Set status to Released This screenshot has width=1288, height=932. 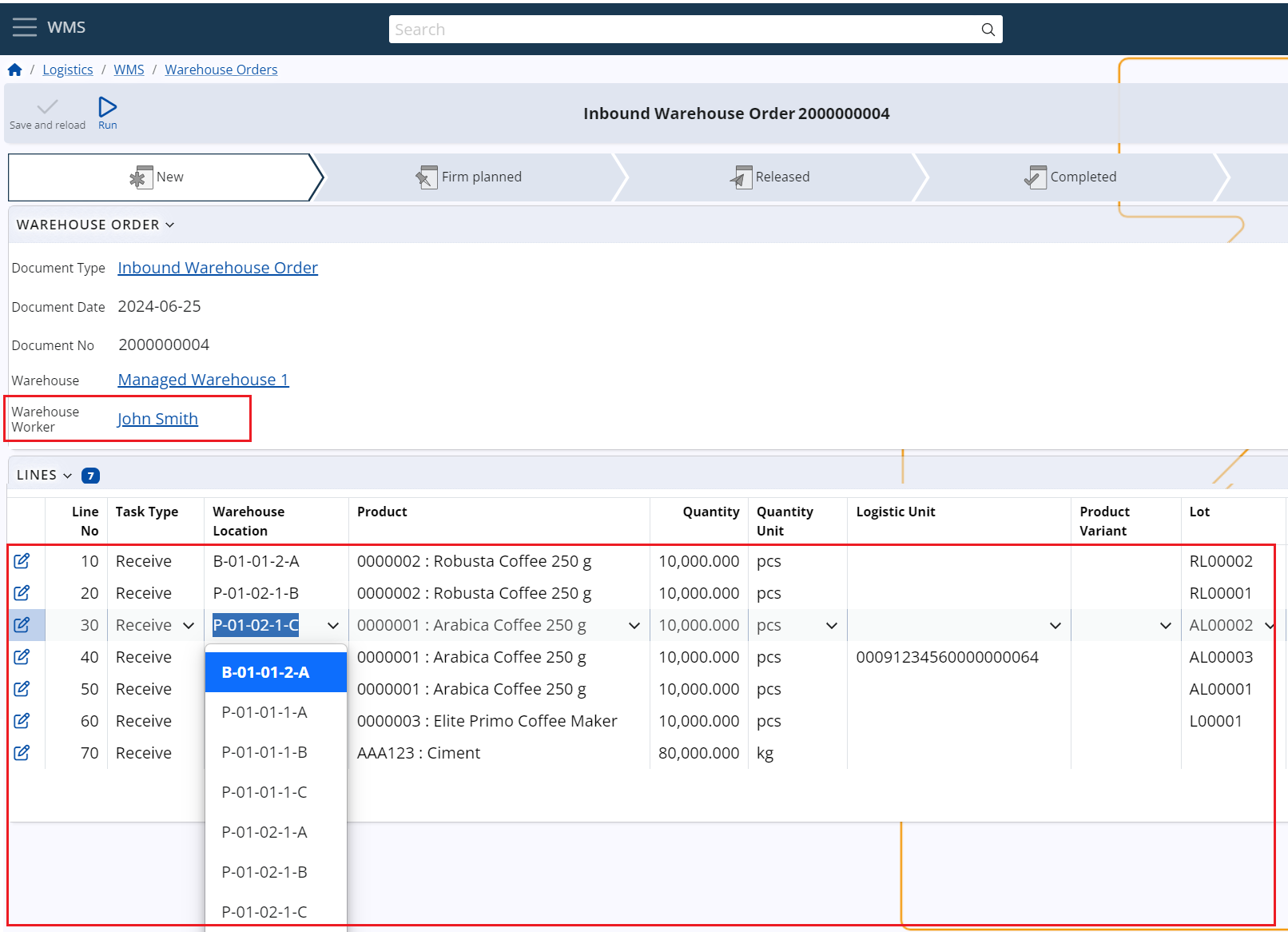(x=770, y=177)
